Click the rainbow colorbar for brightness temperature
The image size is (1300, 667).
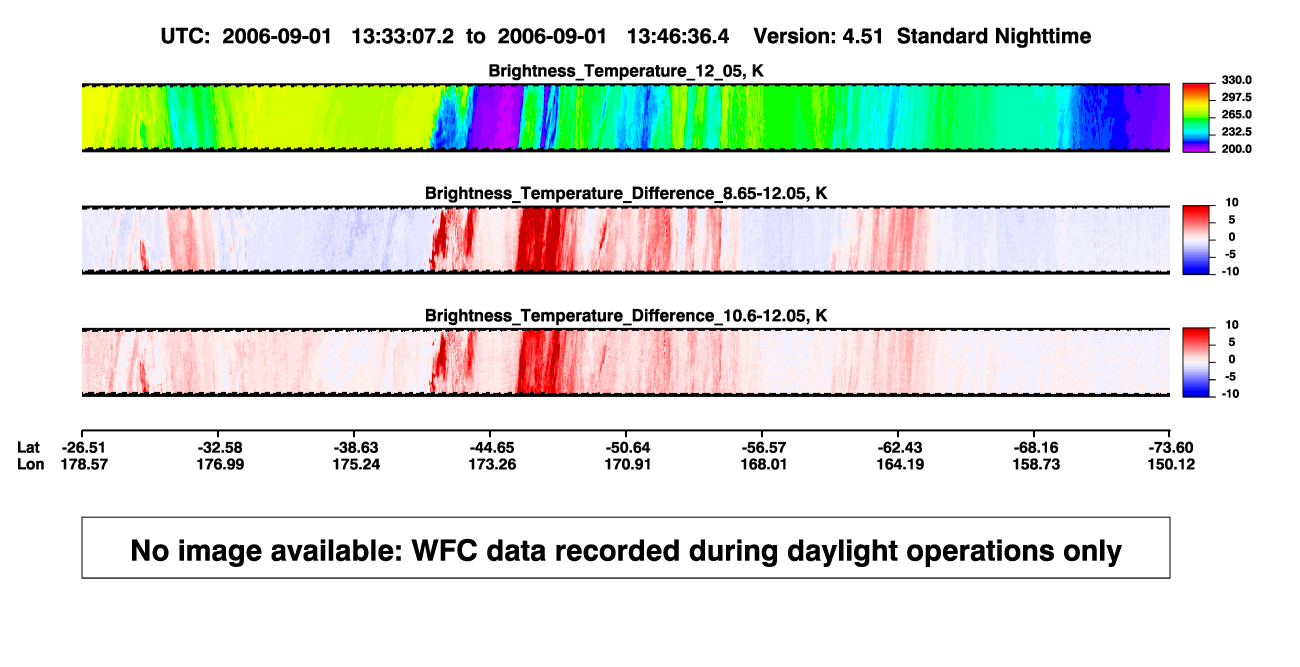[1197, 117]
